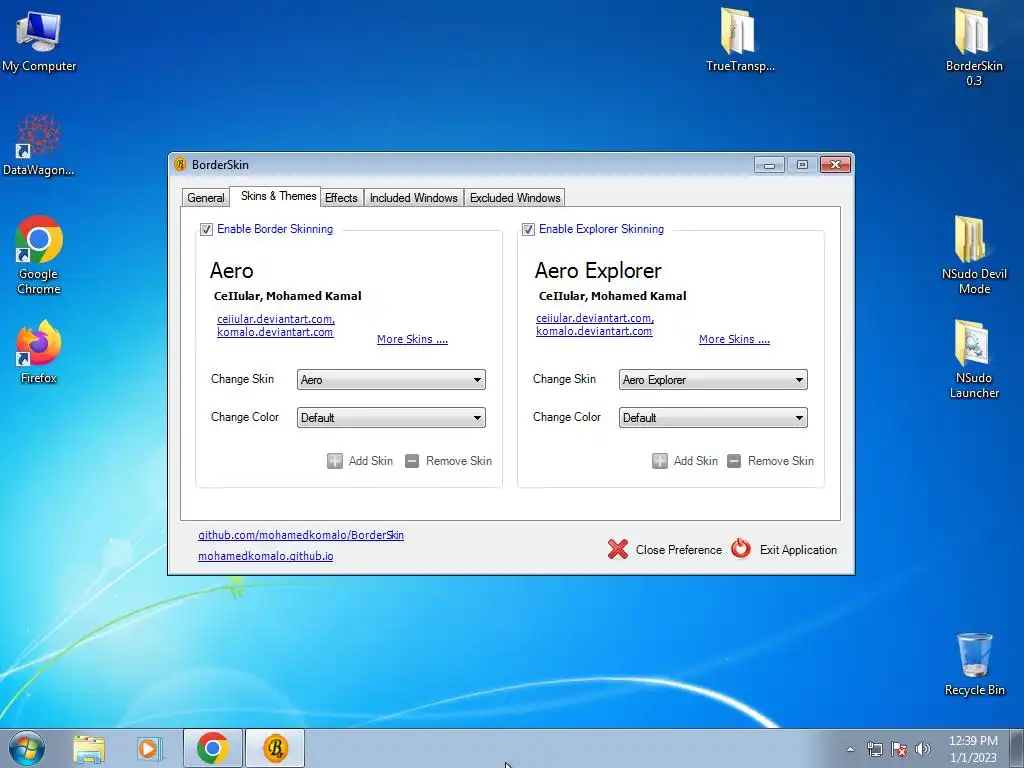This screenshot has height=768, width=1024.
Task: Switch to Chrome in the taskbar
Action: pyautogui.click(x=212, y=748)
